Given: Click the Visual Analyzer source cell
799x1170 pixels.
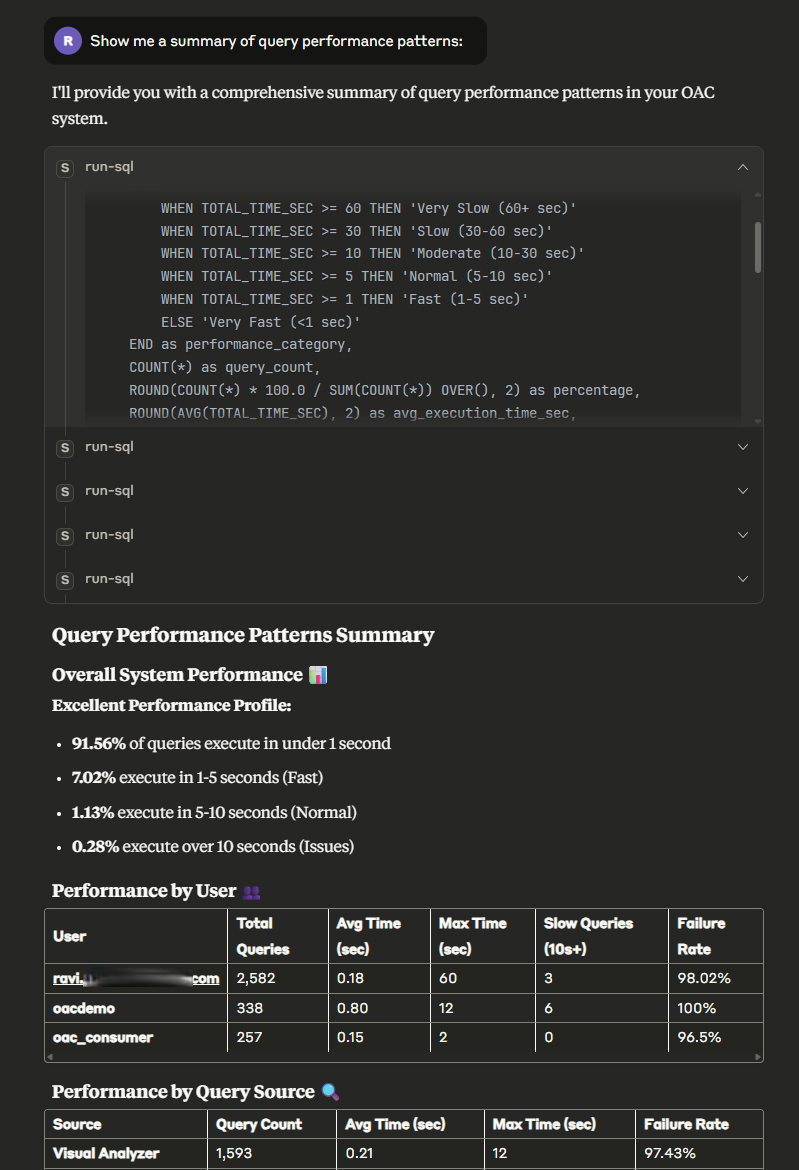Looking at the screenshot, I should pyautogui.click(x=106, y=1153).
